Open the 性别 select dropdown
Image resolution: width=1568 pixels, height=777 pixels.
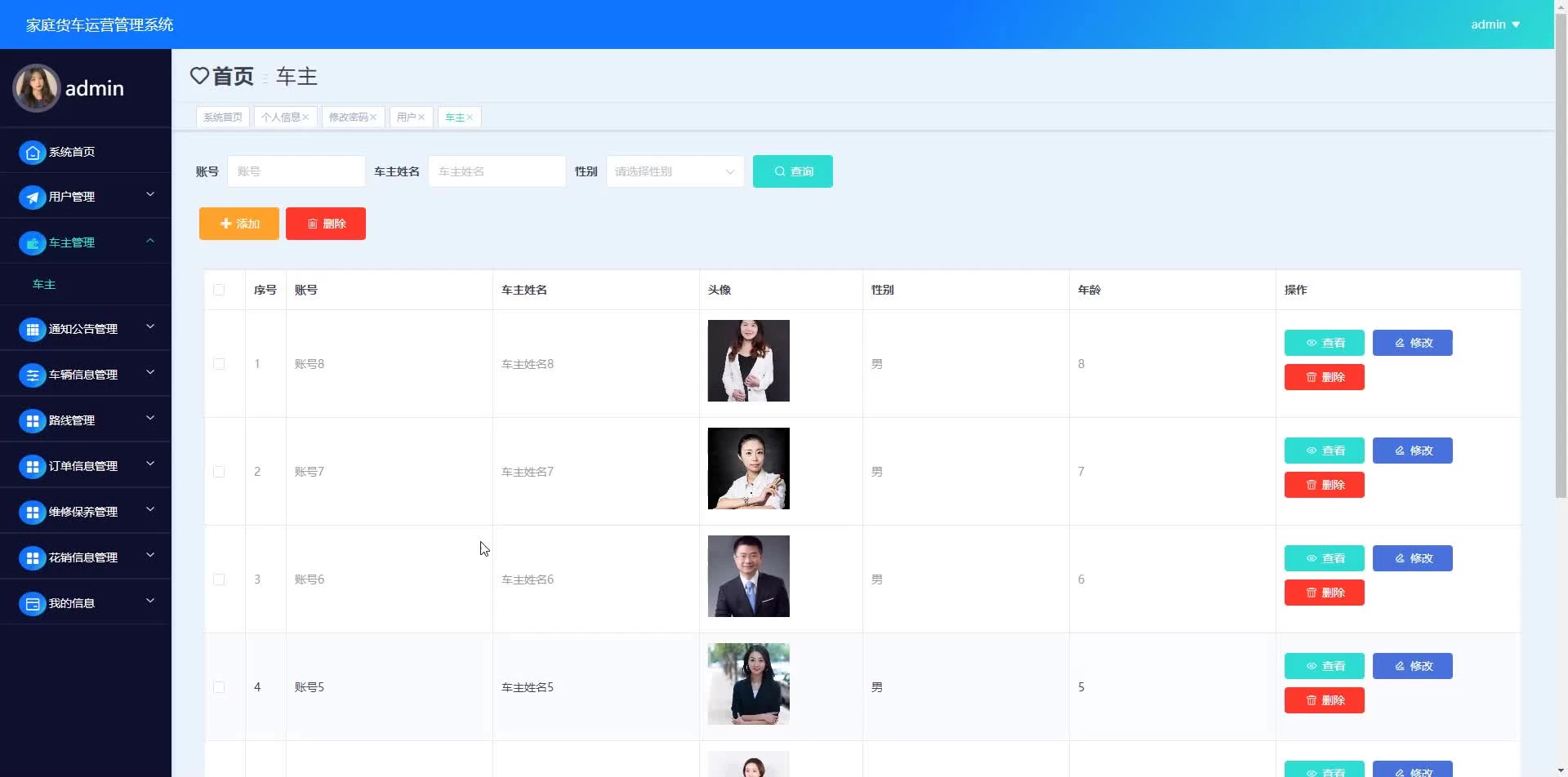675,171
